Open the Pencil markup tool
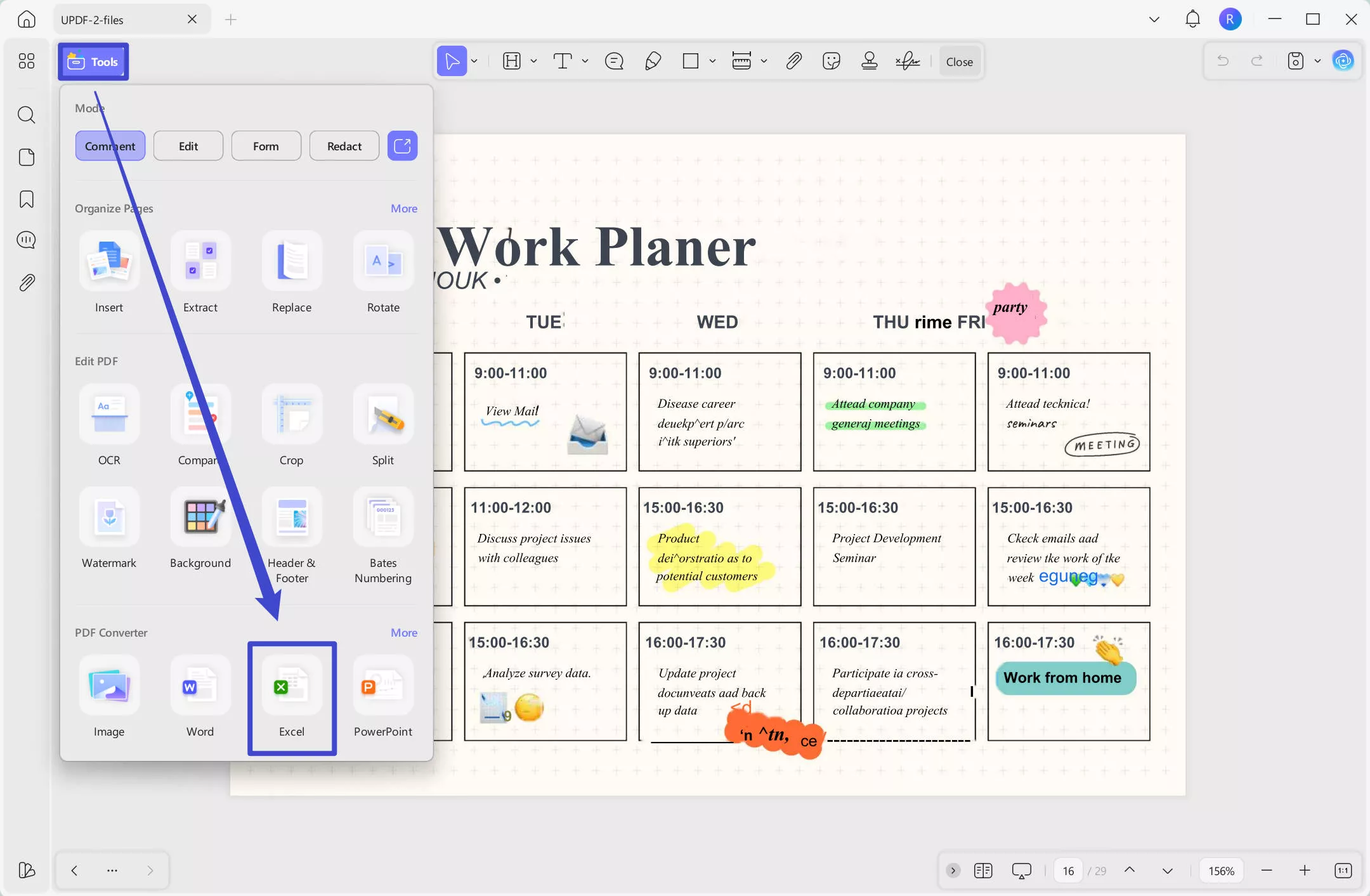This screenshot has height=896, width=1370. click(653, 61)
